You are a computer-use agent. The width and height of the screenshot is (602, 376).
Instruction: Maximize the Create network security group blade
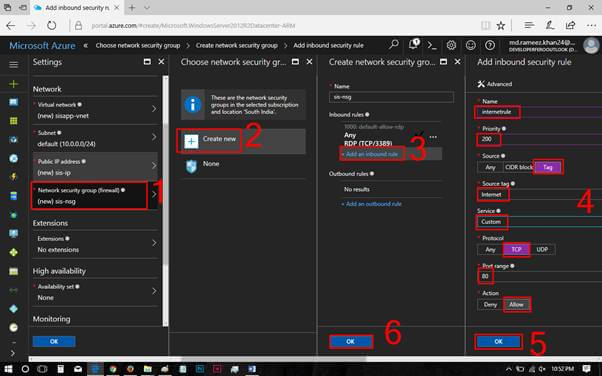pyautogui.click(x=443, y=61)
